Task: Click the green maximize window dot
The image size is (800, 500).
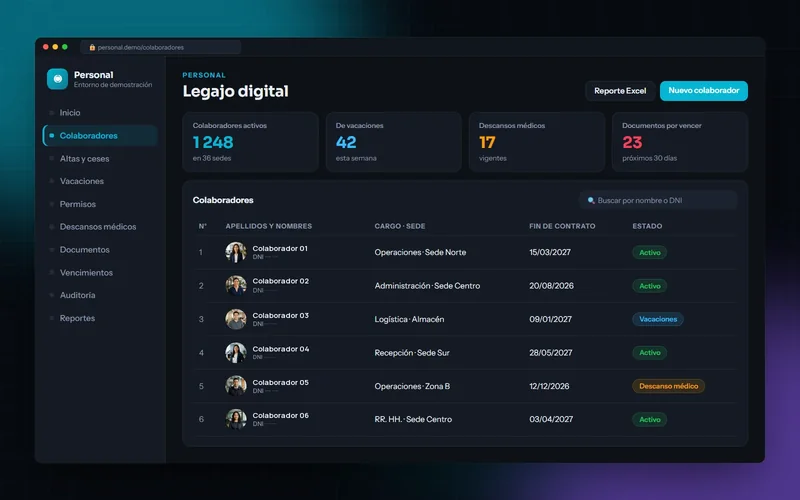Action: (x=65, y=47)
